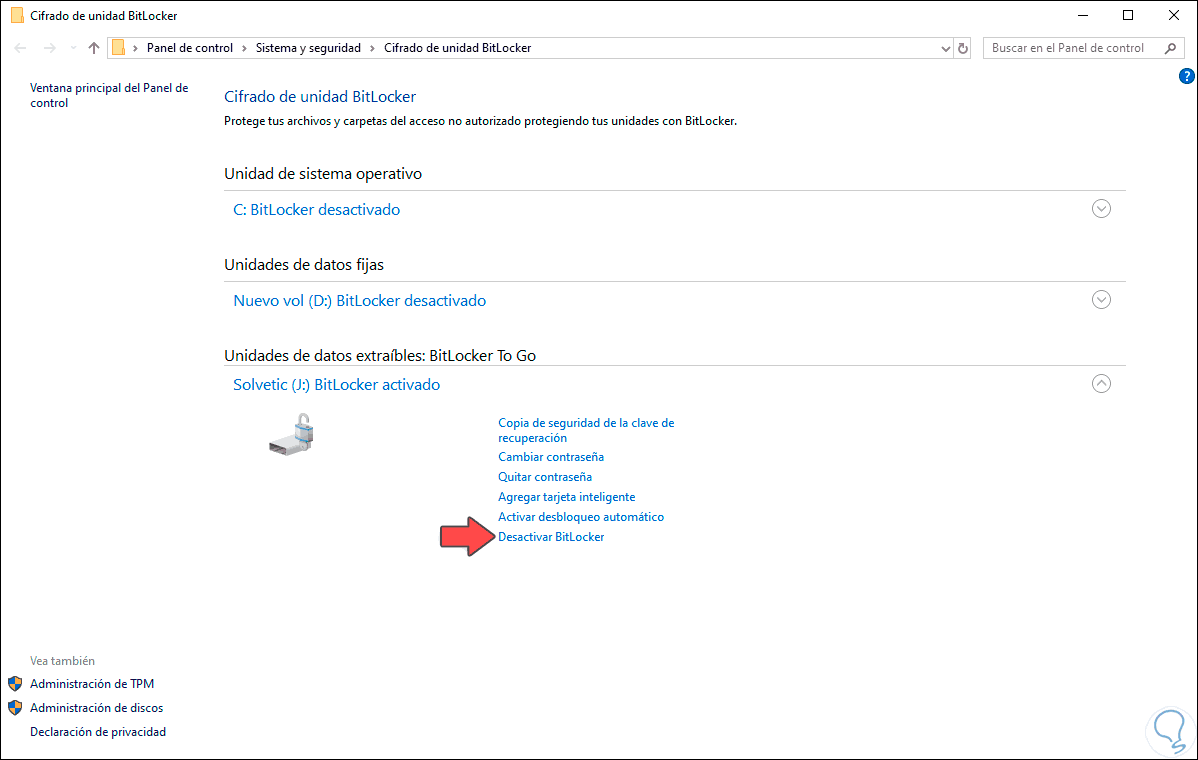Viewport: 1198px width, 760px height.
Task: Click 'Nuevo vol (D:) BitLocker desactivado'
Action: (x=359, y=300)
